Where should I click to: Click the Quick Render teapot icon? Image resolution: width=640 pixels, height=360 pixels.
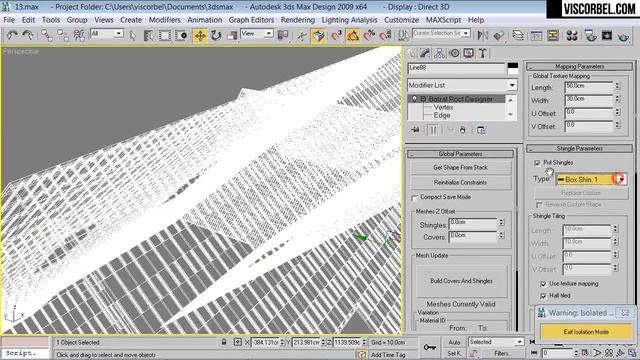(623, 36)
